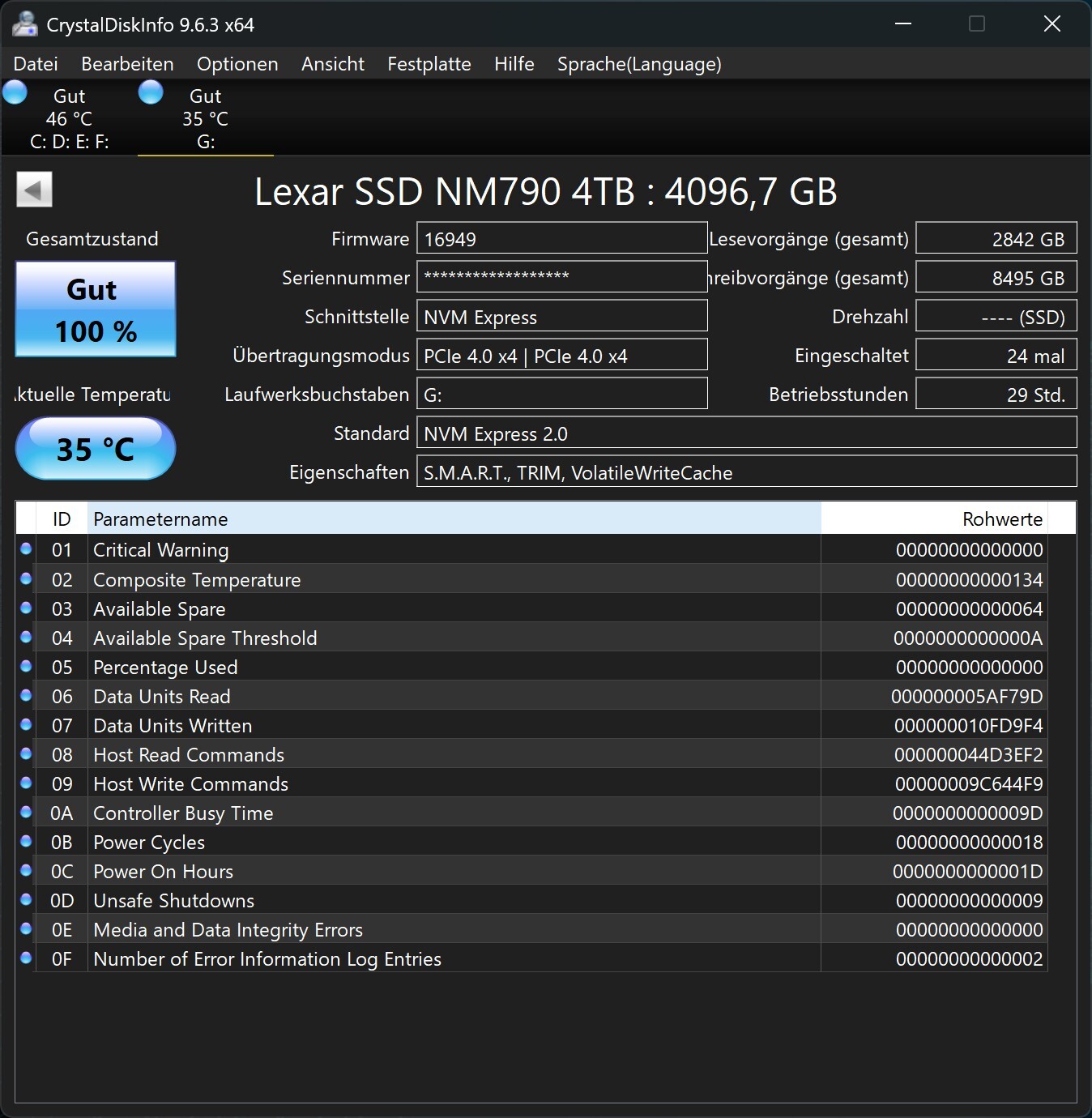Select the Composite Temperature parameter name

pyautogui.click(x=197, y=580)
